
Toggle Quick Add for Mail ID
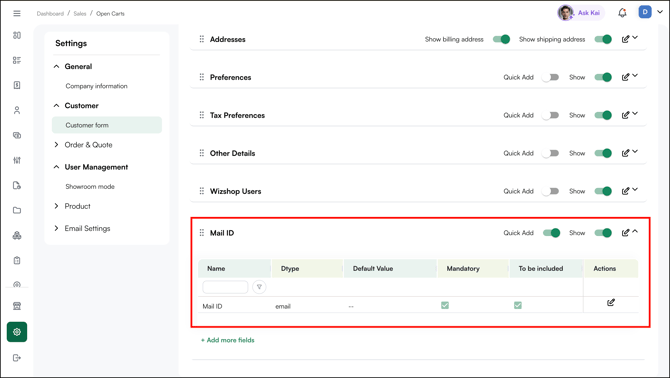pos(551,233)
